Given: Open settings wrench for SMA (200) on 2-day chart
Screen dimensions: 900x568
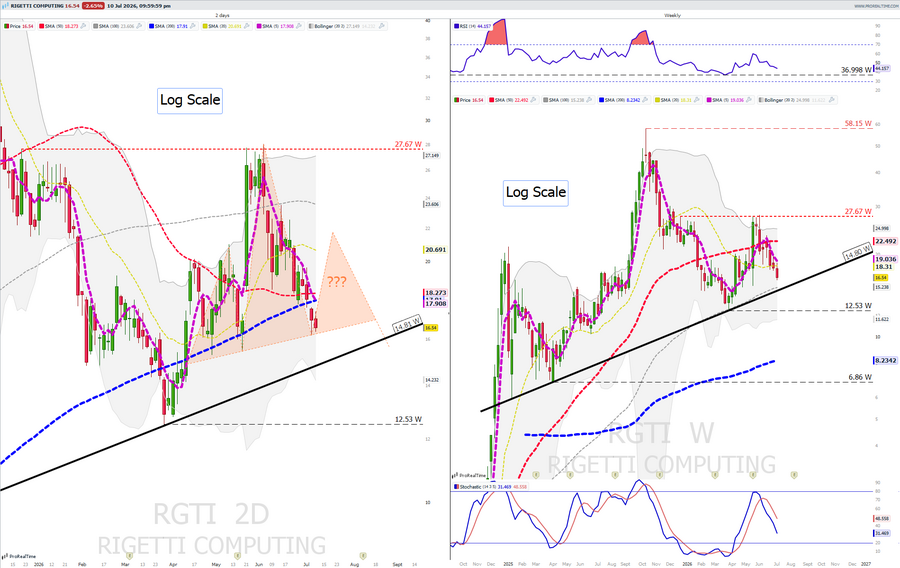Looking at the screenshot, I should click(x=193, y=26).
